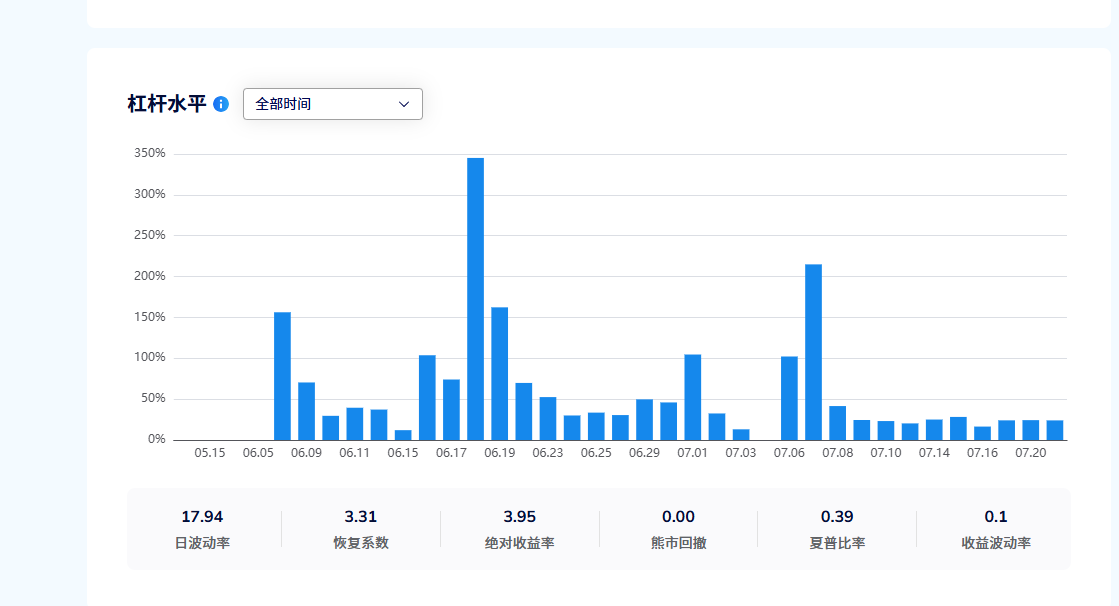Image resolution: width=1119 pixels, height=606 pixels.
Task: Click the tallest bar near 350%
Action: point(475,299)
